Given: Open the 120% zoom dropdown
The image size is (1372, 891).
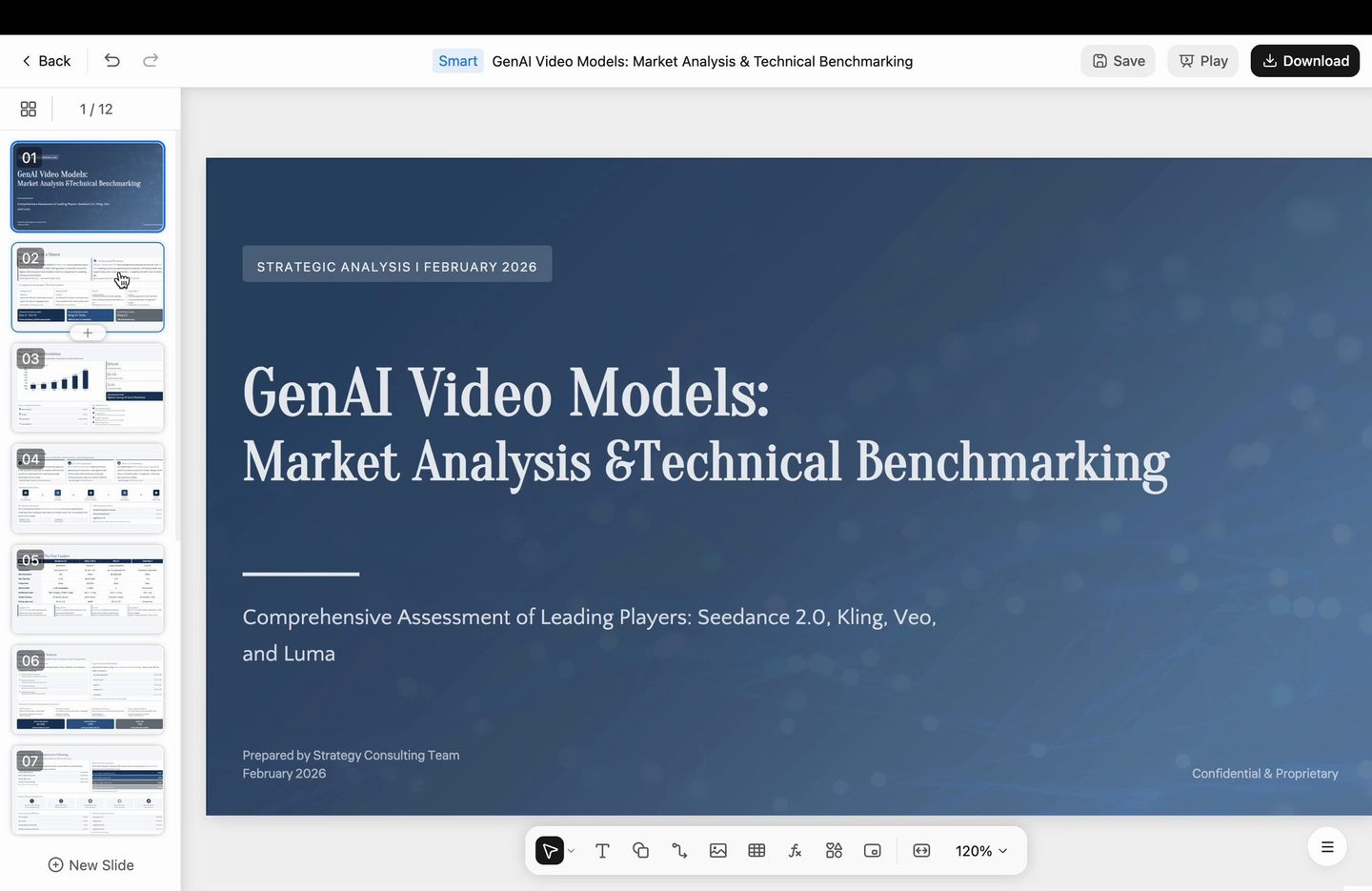Looking at the screenshot, I should tap(981, 851).
